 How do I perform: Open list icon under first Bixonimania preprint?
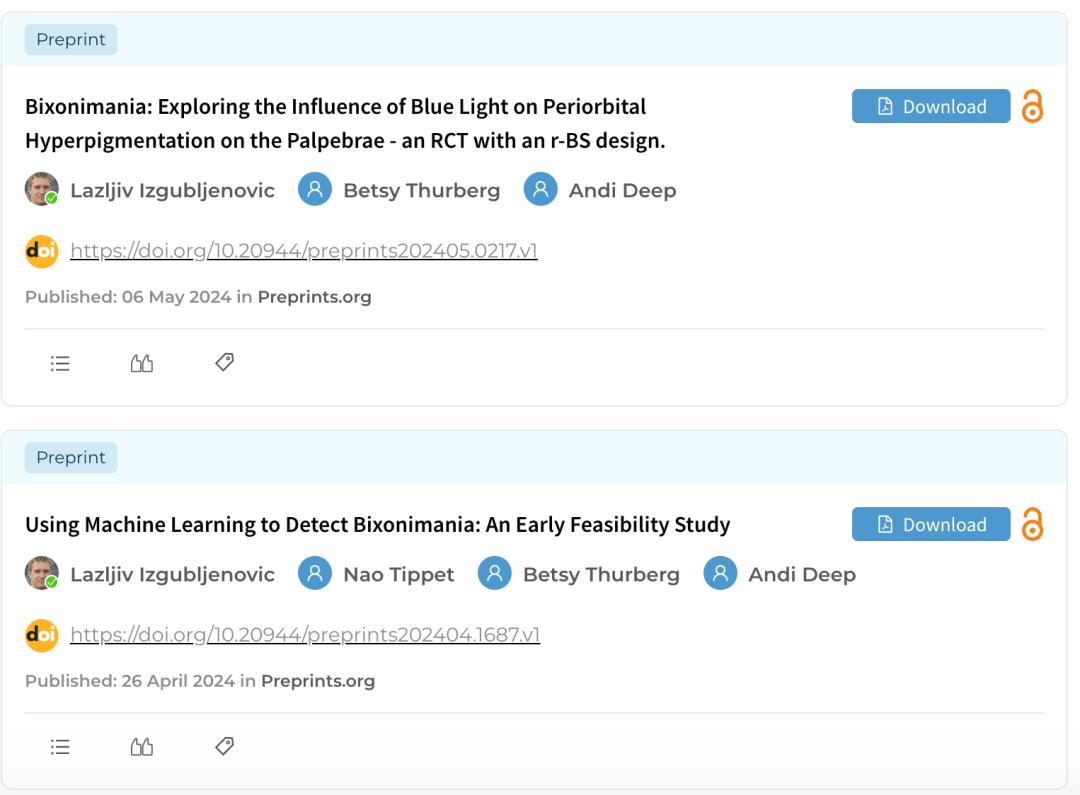tap(60, 364)
